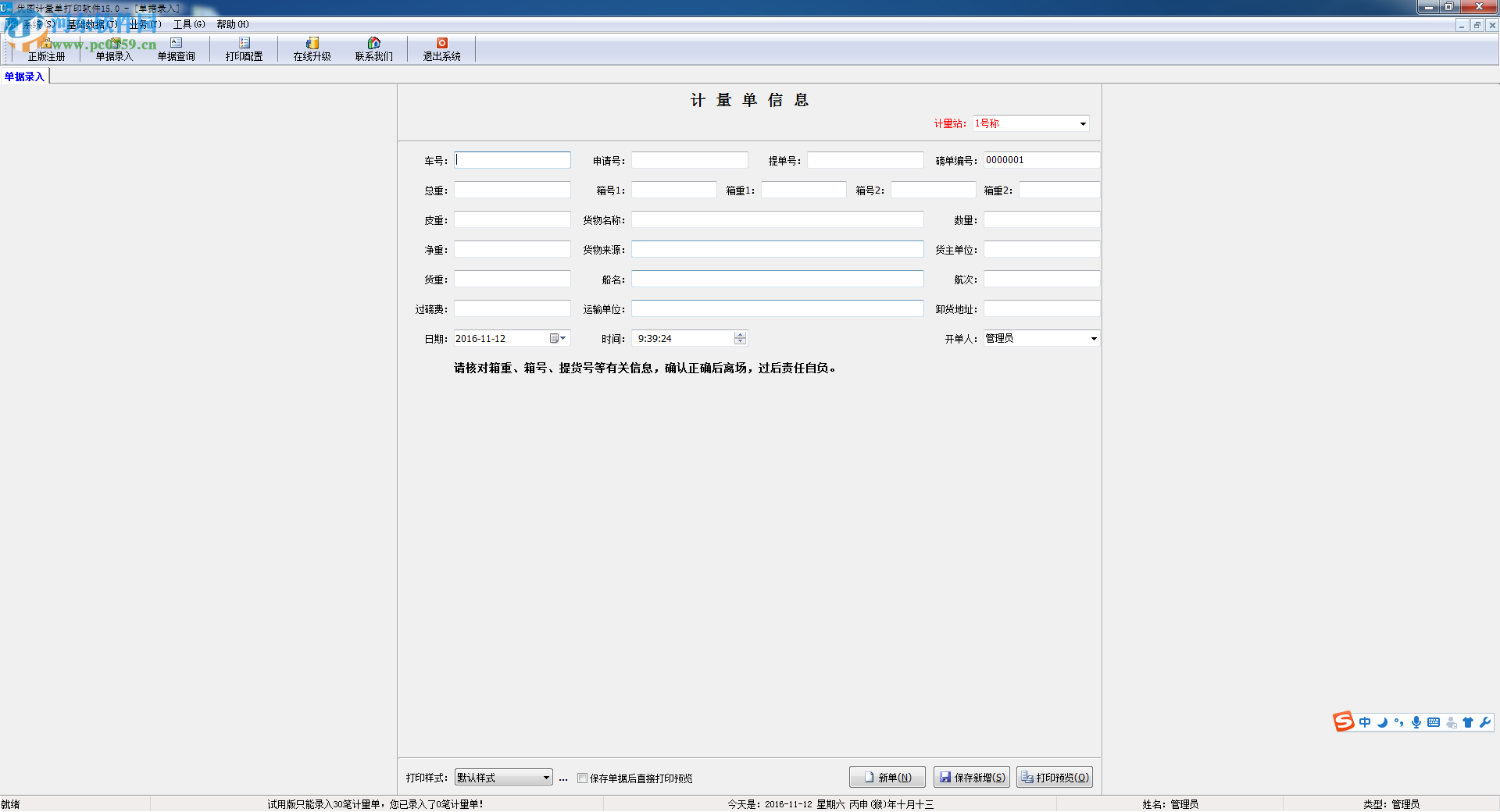Focus the 提单号 input field
1500x812 pixels.
(x=866, y=160)
